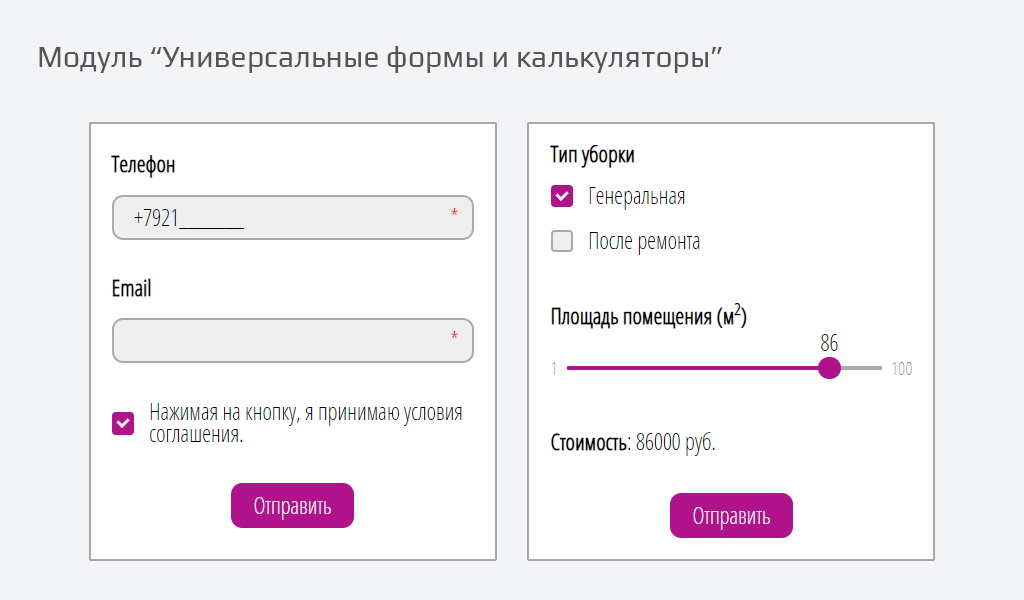Click the area slider's round handle
The image size is (1024, 600).
pyautogui.click(x=829, y=368)
